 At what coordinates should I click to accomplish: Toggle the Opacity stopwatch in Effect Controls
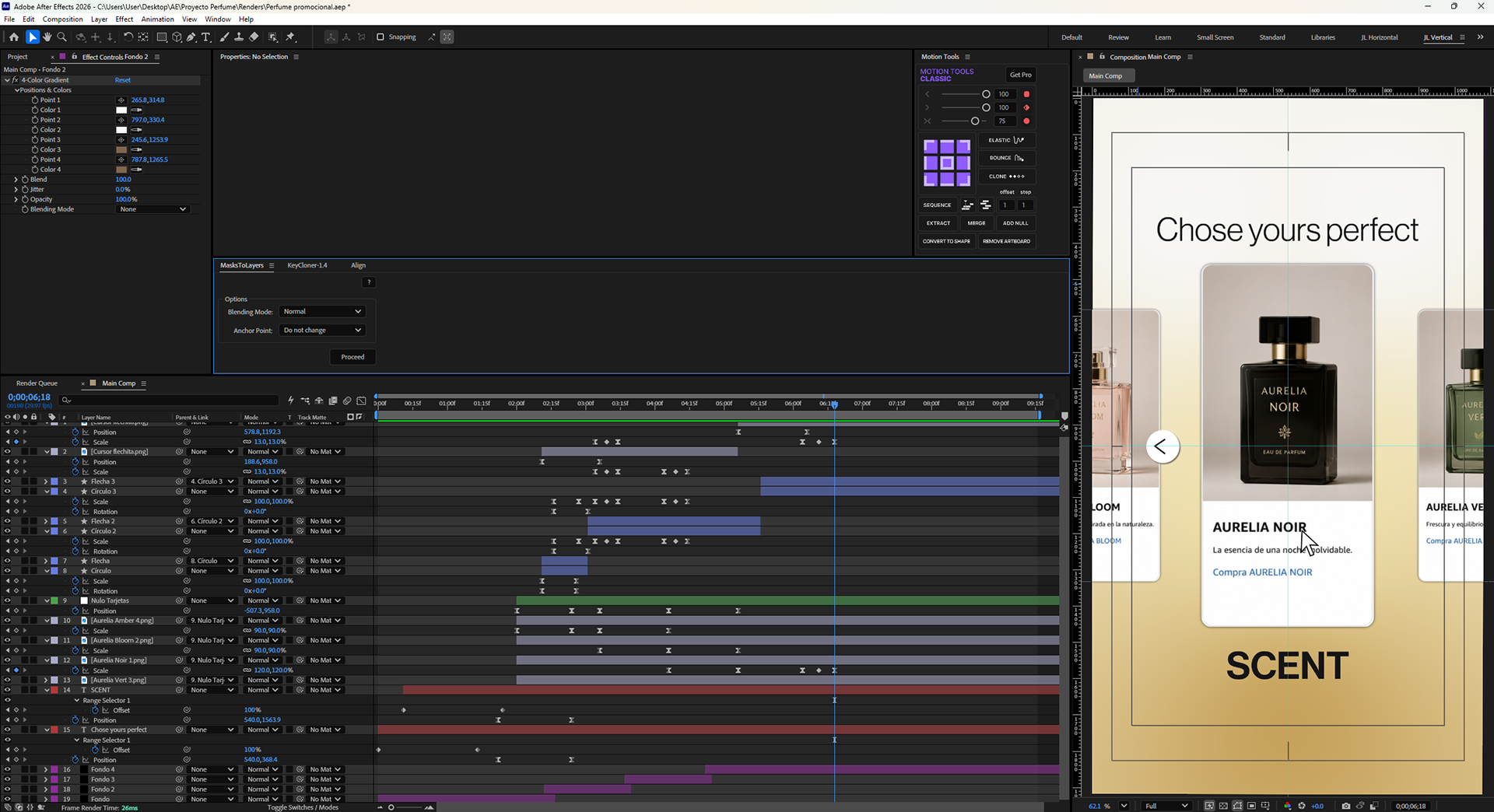coord(25,199)
